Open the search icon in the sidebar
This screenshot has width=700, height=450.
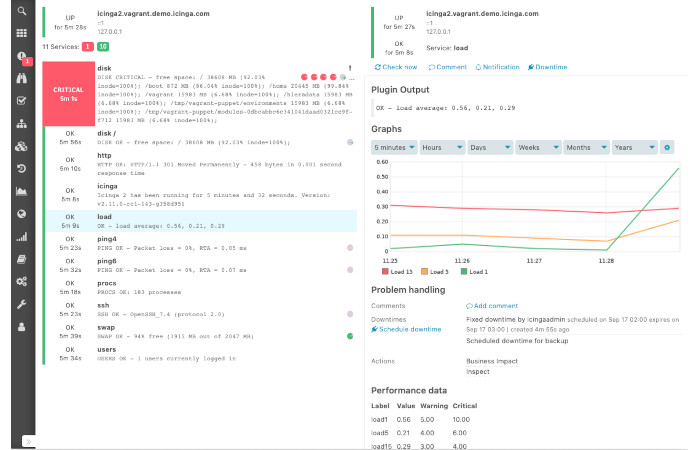[x=21, y=11]
